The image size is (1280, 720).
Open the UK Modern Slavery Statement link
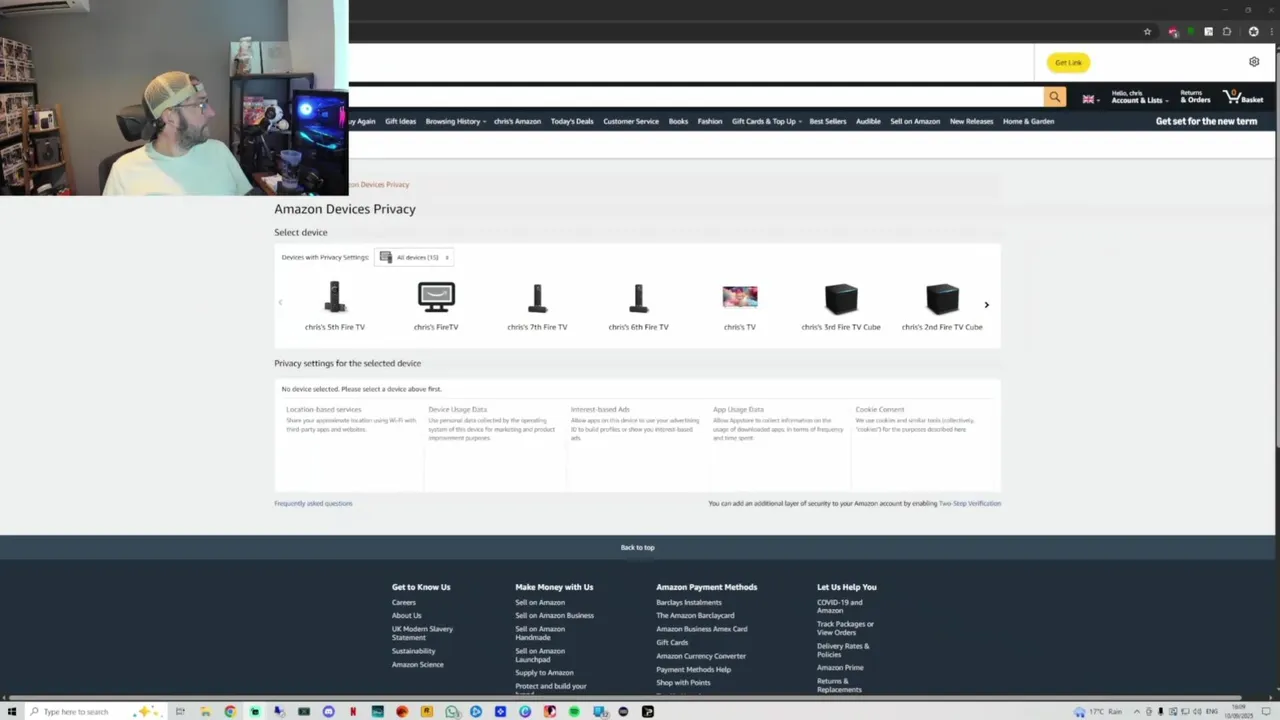pos(422,633)
